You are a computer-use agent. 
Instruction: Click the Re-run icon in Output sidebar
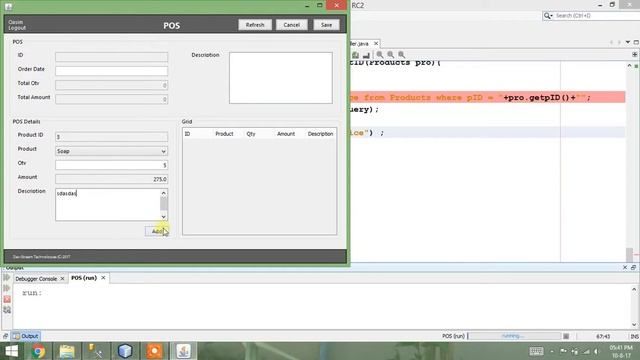click(7, 278)
